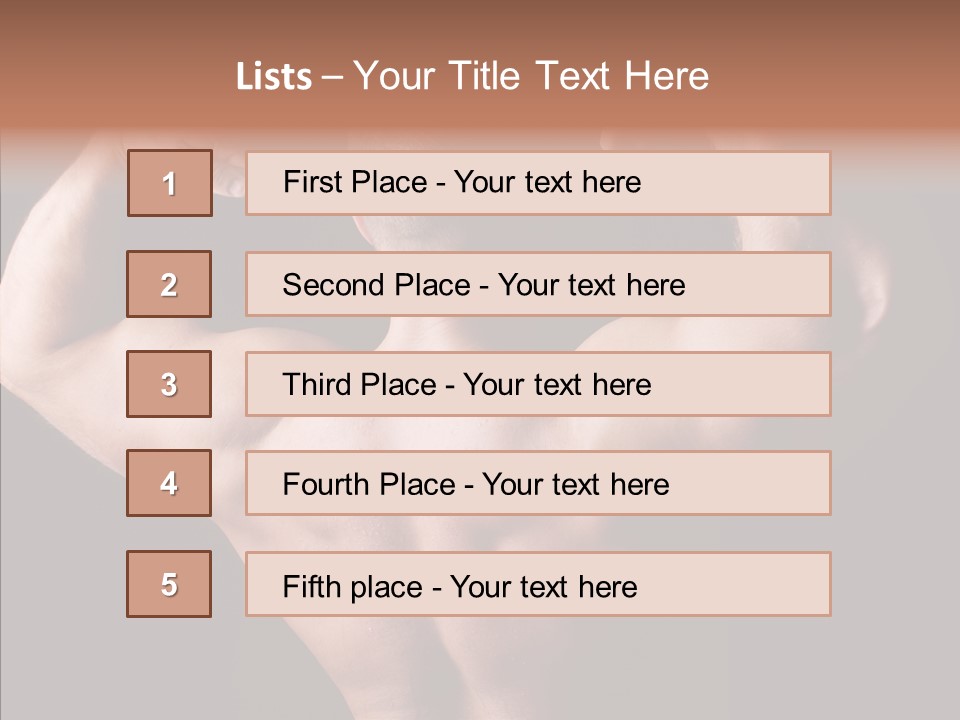Click "Your text here" in the Fifth place row

(543, 586)
